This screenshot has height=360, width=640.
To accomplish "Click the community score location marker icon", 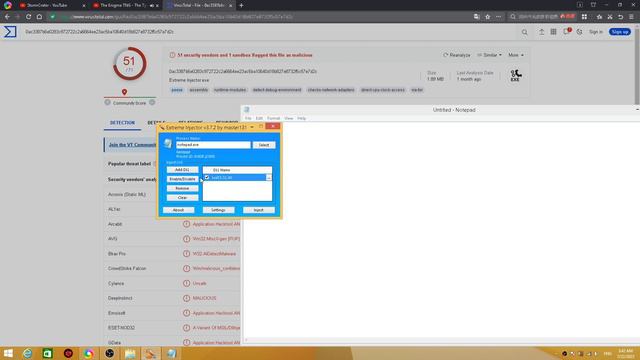I will click(x=124, y=92).
